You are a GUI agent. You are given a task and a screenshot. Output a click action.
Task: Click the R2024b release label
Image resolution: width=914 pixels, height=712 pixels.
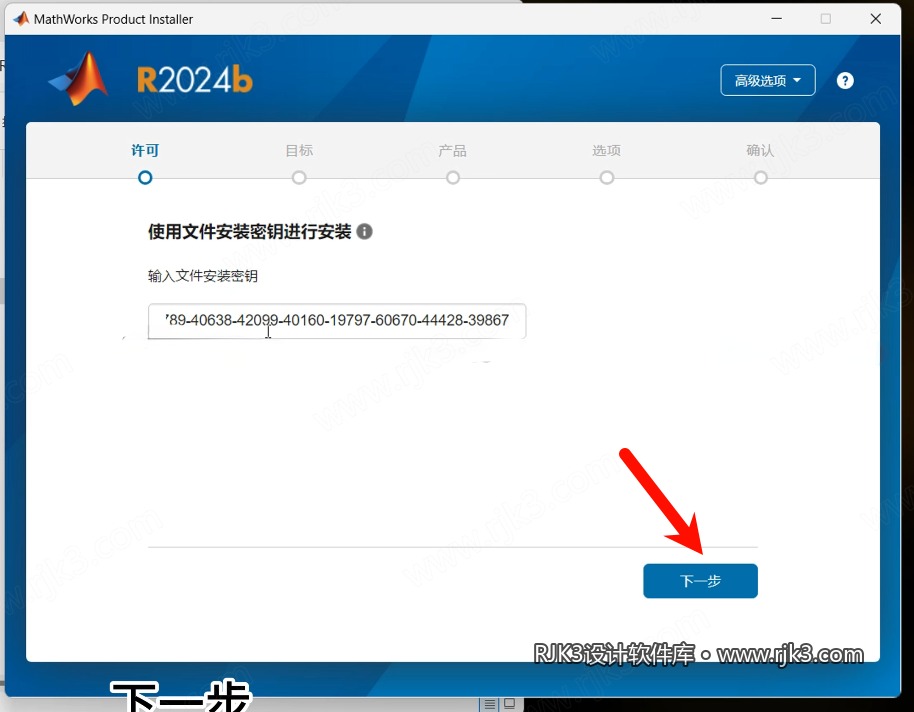pyautogui.click(x=195, y=80)
